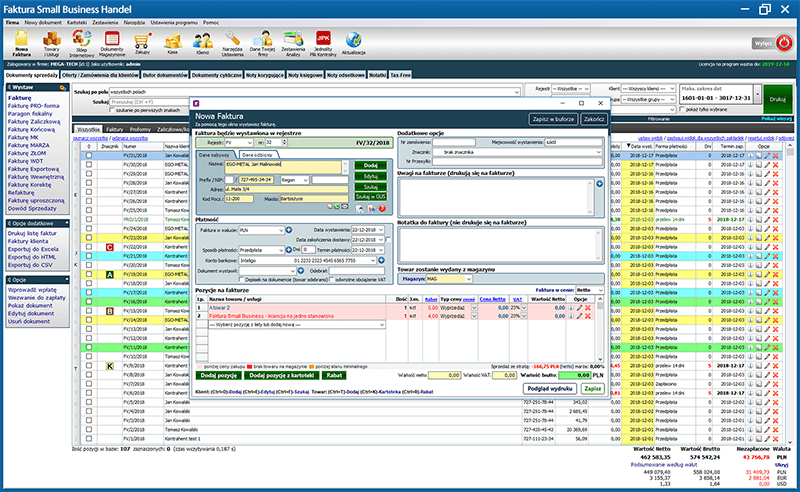The width and height of the screenshot is (800, 492).
Task: Open Regon type dropdown
Action: [294, 180]
